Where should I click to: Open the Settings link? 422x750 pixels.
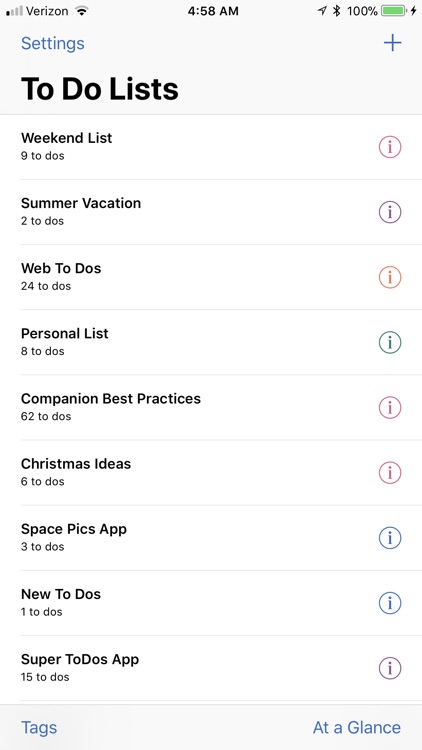point(53,44)
